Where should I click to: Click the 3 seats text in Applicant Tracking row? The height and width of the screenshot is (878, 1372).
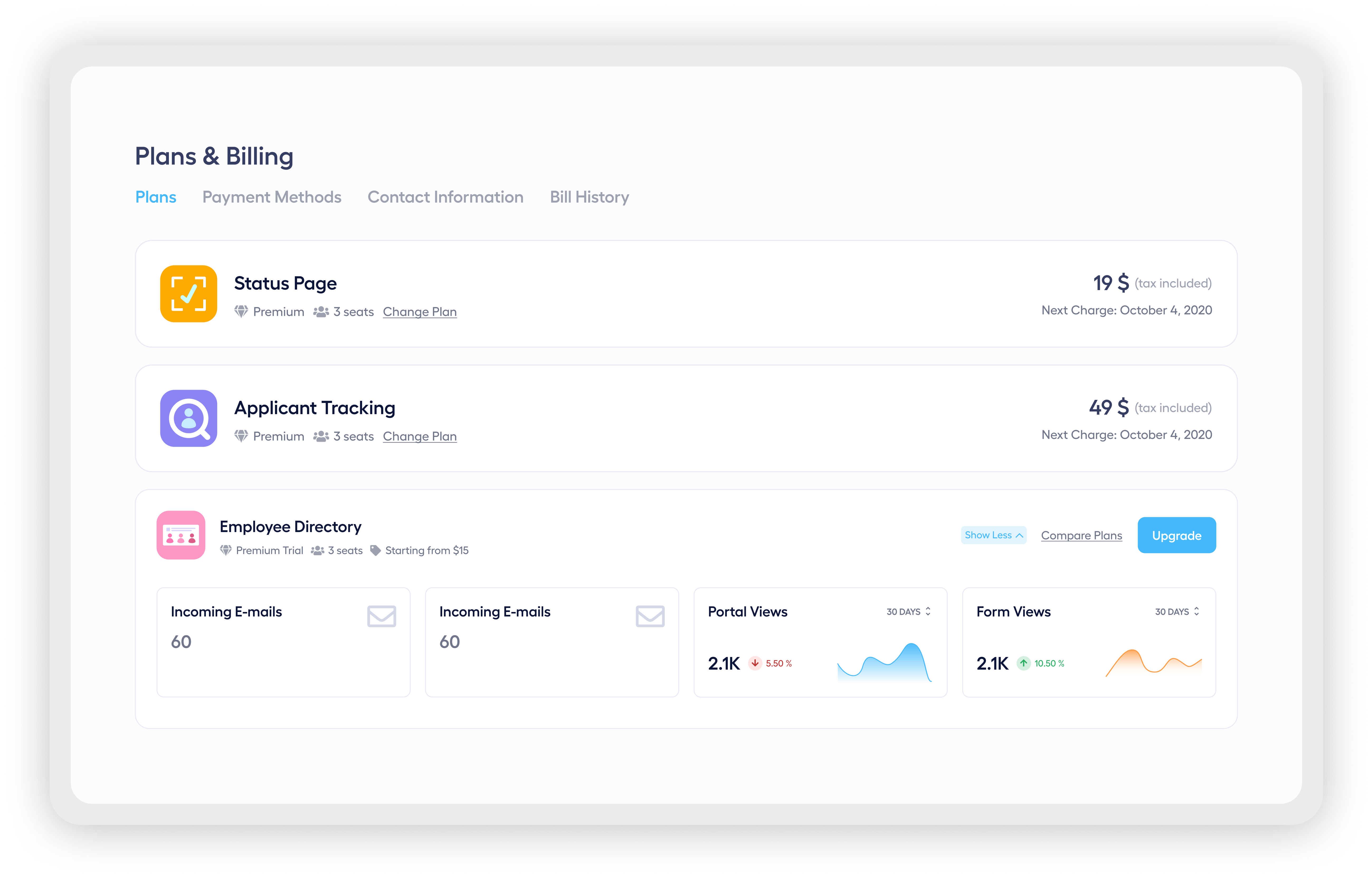click(353, 436)
